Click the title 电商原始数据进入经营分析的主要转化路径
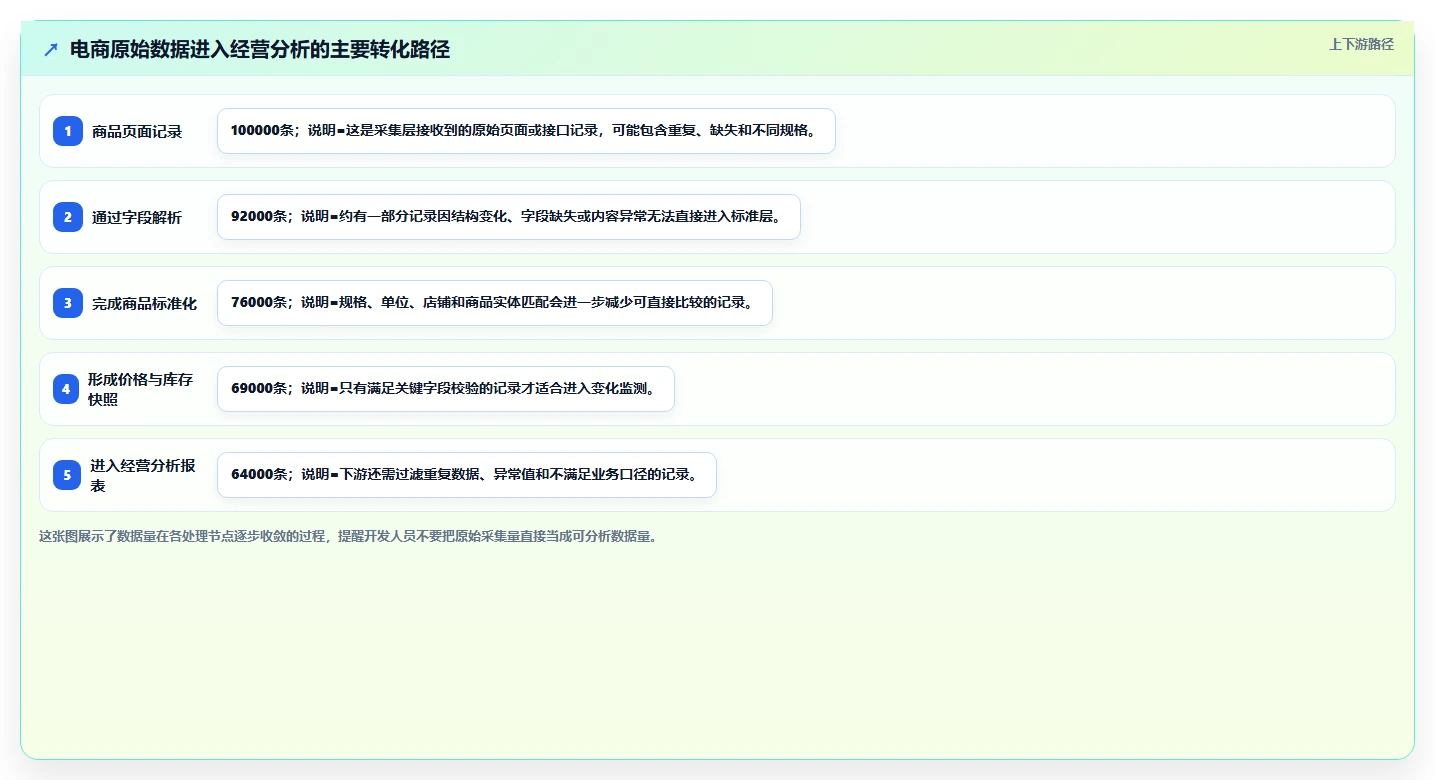 pyautogui.click(x=260, y=50)
